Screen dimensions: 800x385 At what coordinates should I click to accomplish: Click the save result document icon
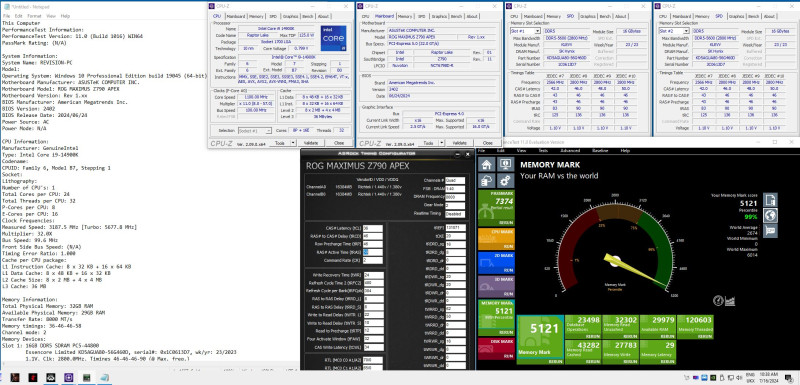coord(770,200)
